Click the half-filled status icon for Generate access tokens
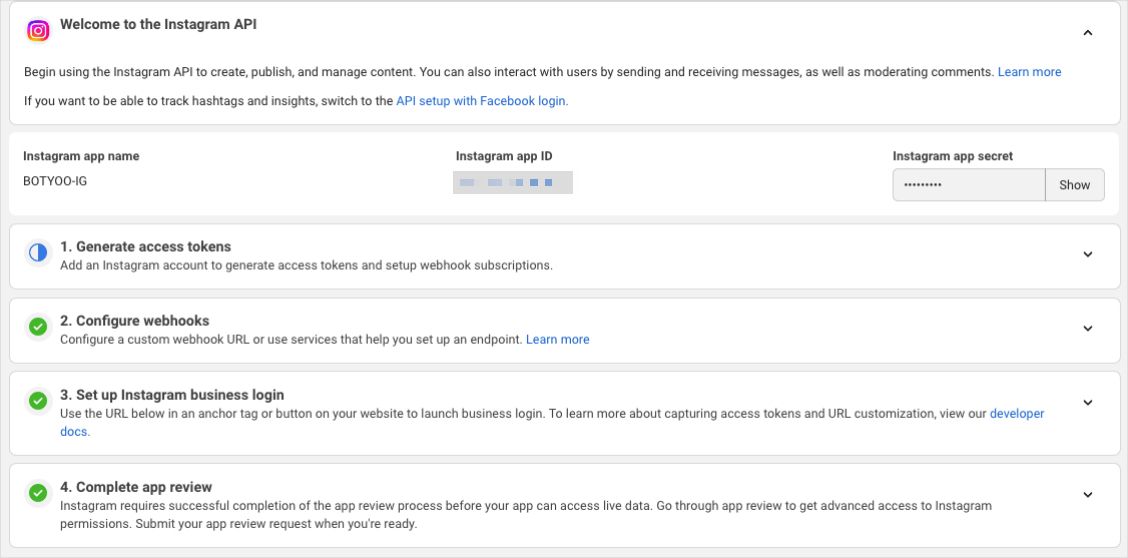The width and height of the screenshot is (1128, 558). [38, 252]
